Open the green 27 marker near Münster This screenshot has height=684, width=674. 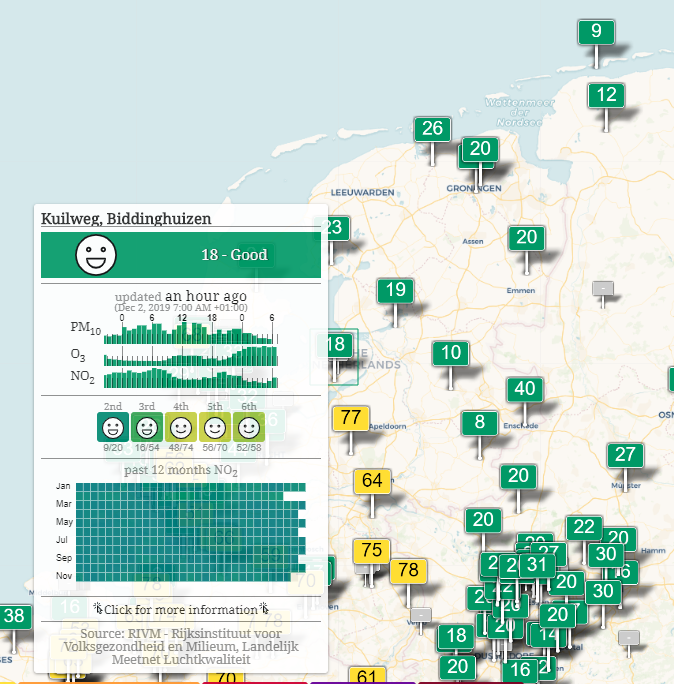tap(625, 455)
